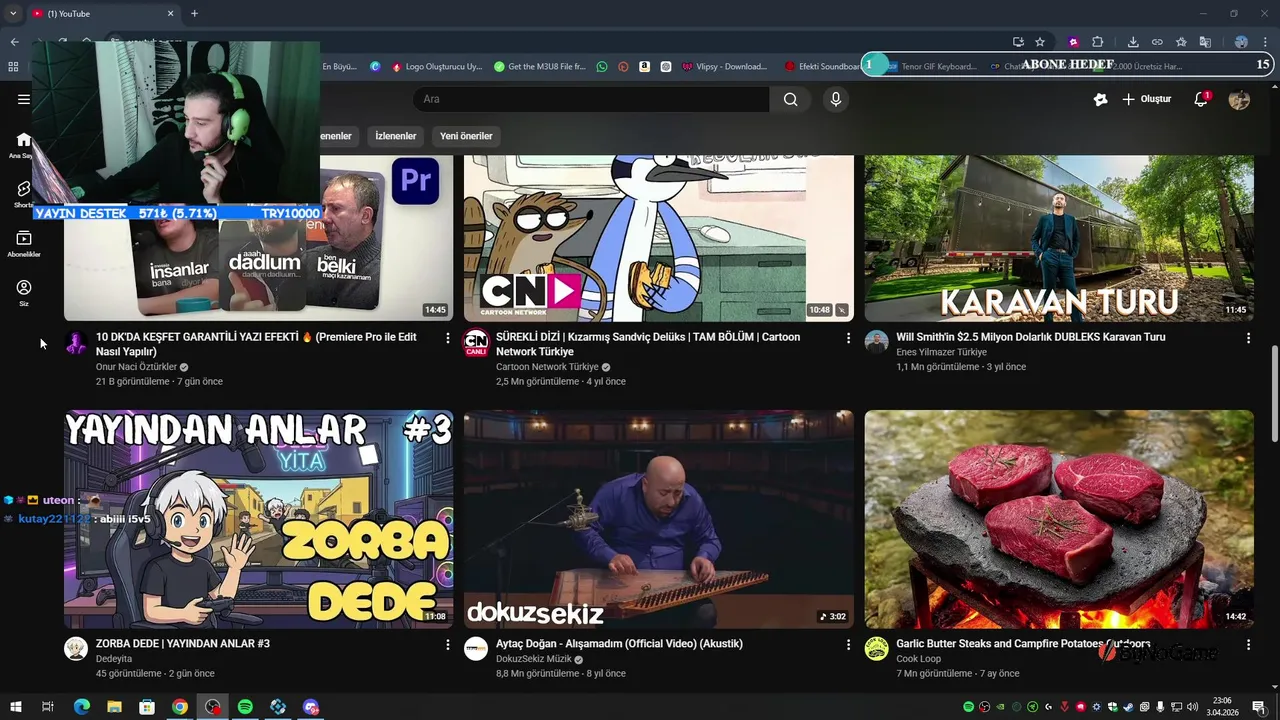Go to Cartoon Network Türkiye channel name
This screenshot has height=720, width=1280.
[x=547, y=367]
